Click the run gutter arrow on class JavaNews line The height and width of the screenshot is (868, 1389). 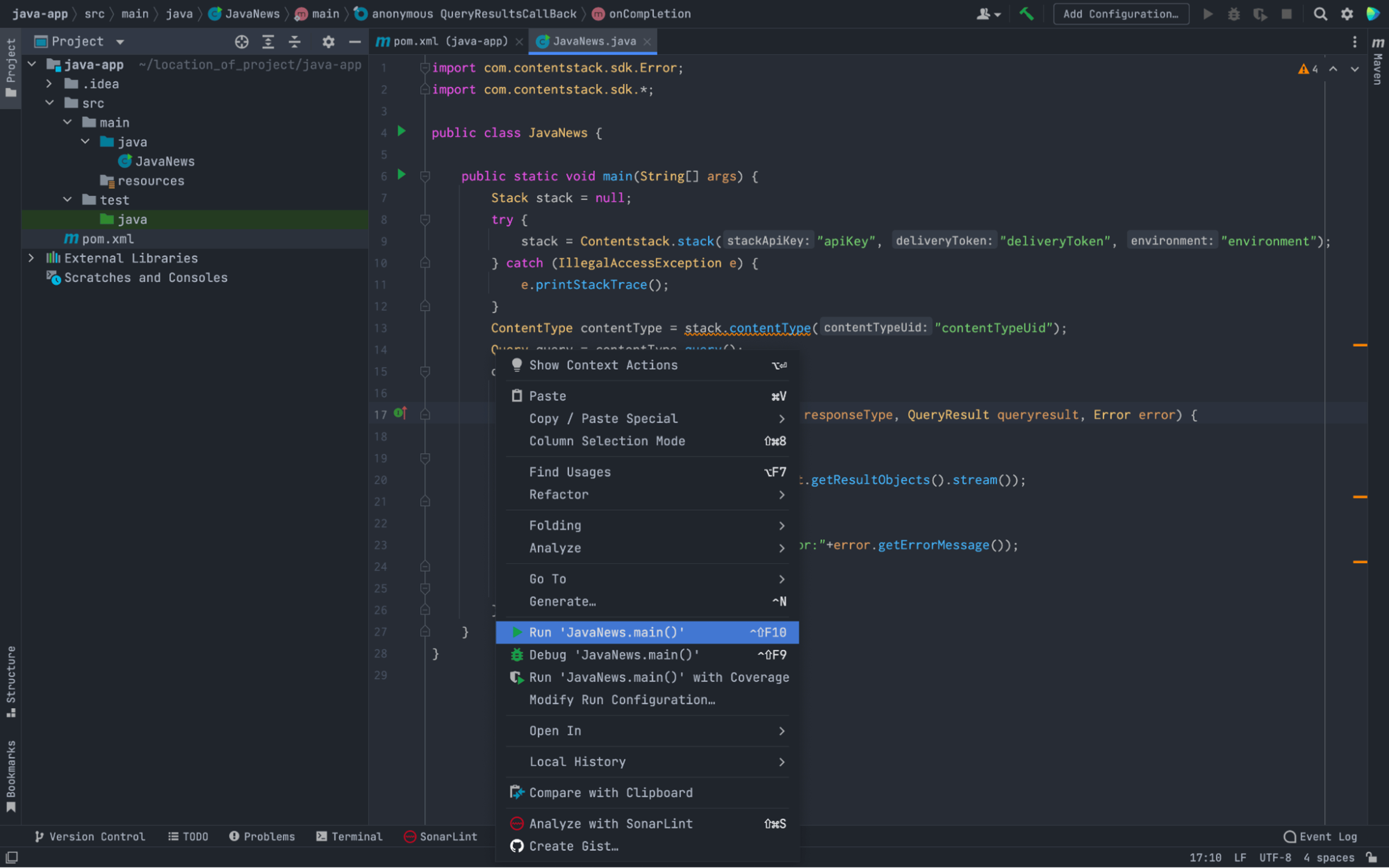pyautogui.click(x=402, y=132)
